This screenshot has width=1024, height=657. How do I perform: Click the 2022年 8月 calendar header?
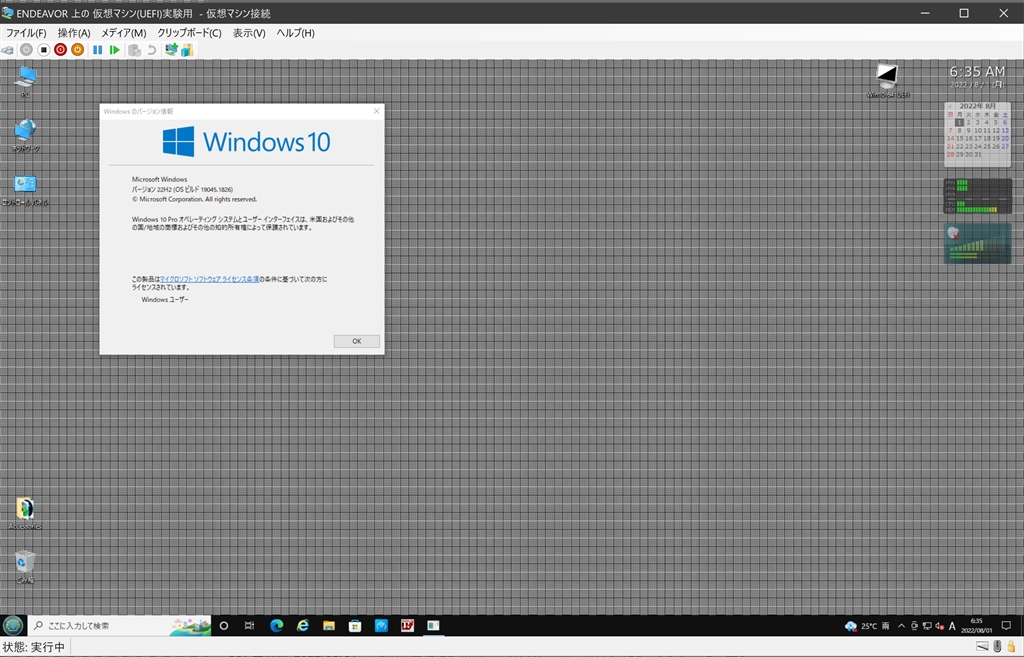[978, 106]
